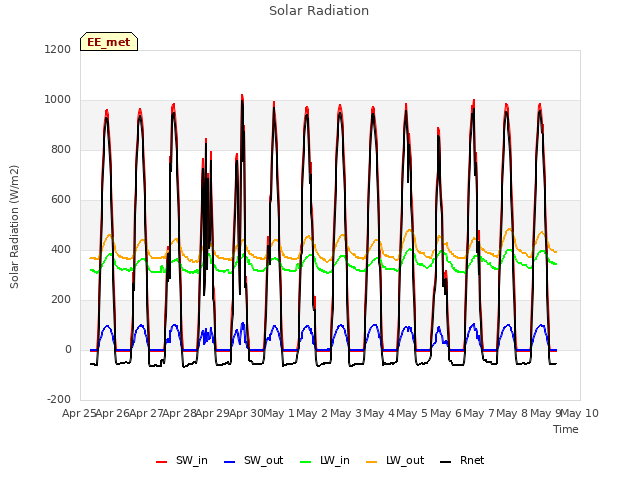Viewport: 640px width, 480px height.
Task: Click y-axis tick label 600
Action: [x=61, y=200]
